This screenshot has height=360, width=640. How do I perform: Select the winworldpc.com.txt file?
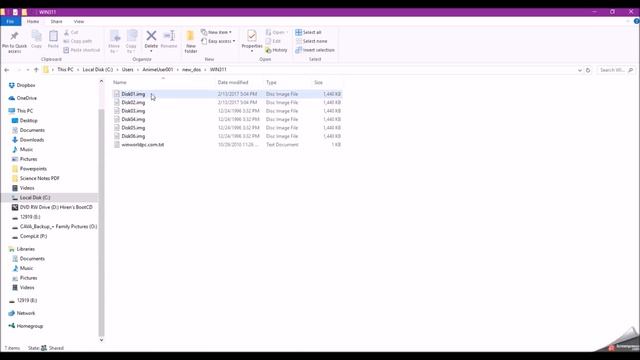142,145
